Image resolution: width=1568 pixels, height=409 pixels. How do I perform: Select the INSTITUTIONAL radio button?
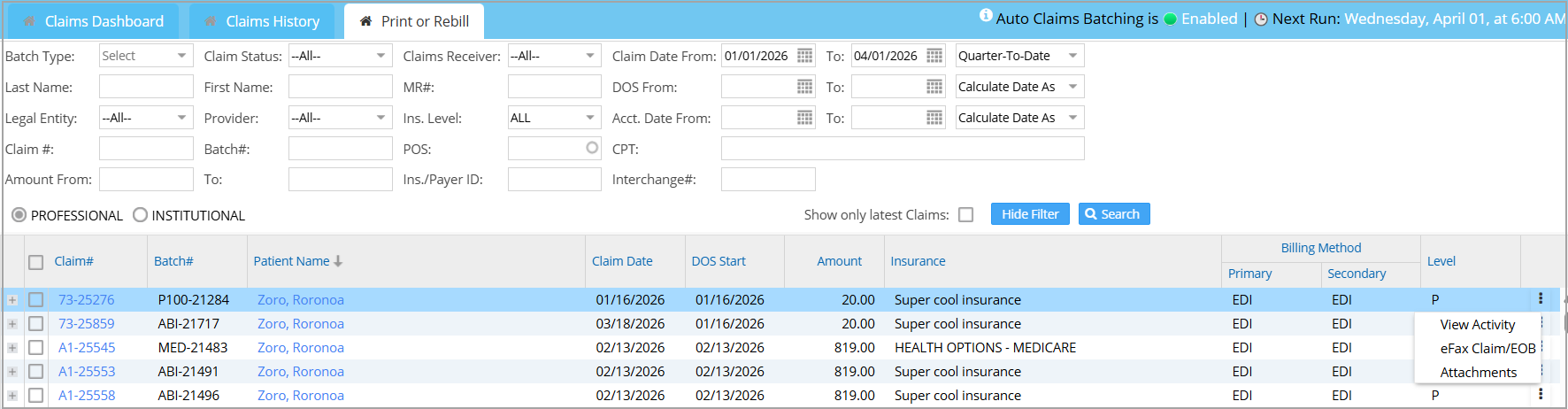click(x=140, y=215)
